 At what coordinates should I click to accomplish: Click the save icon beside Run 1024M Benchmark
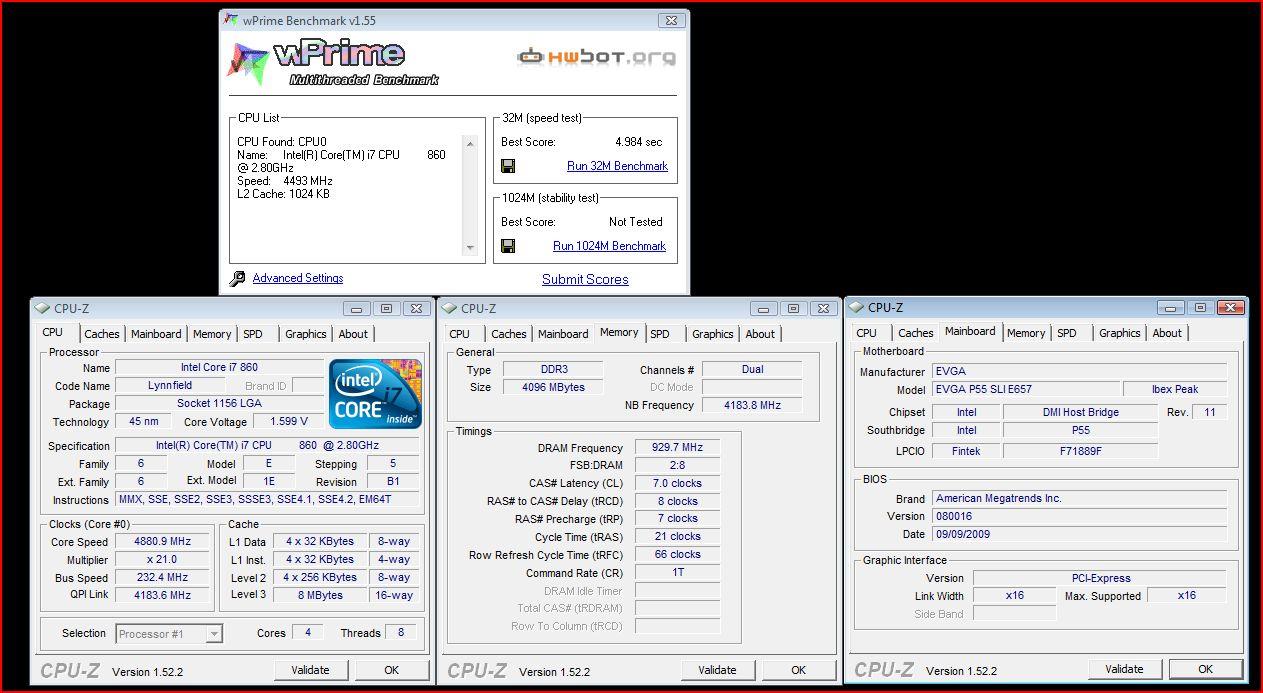click(508, 246)
